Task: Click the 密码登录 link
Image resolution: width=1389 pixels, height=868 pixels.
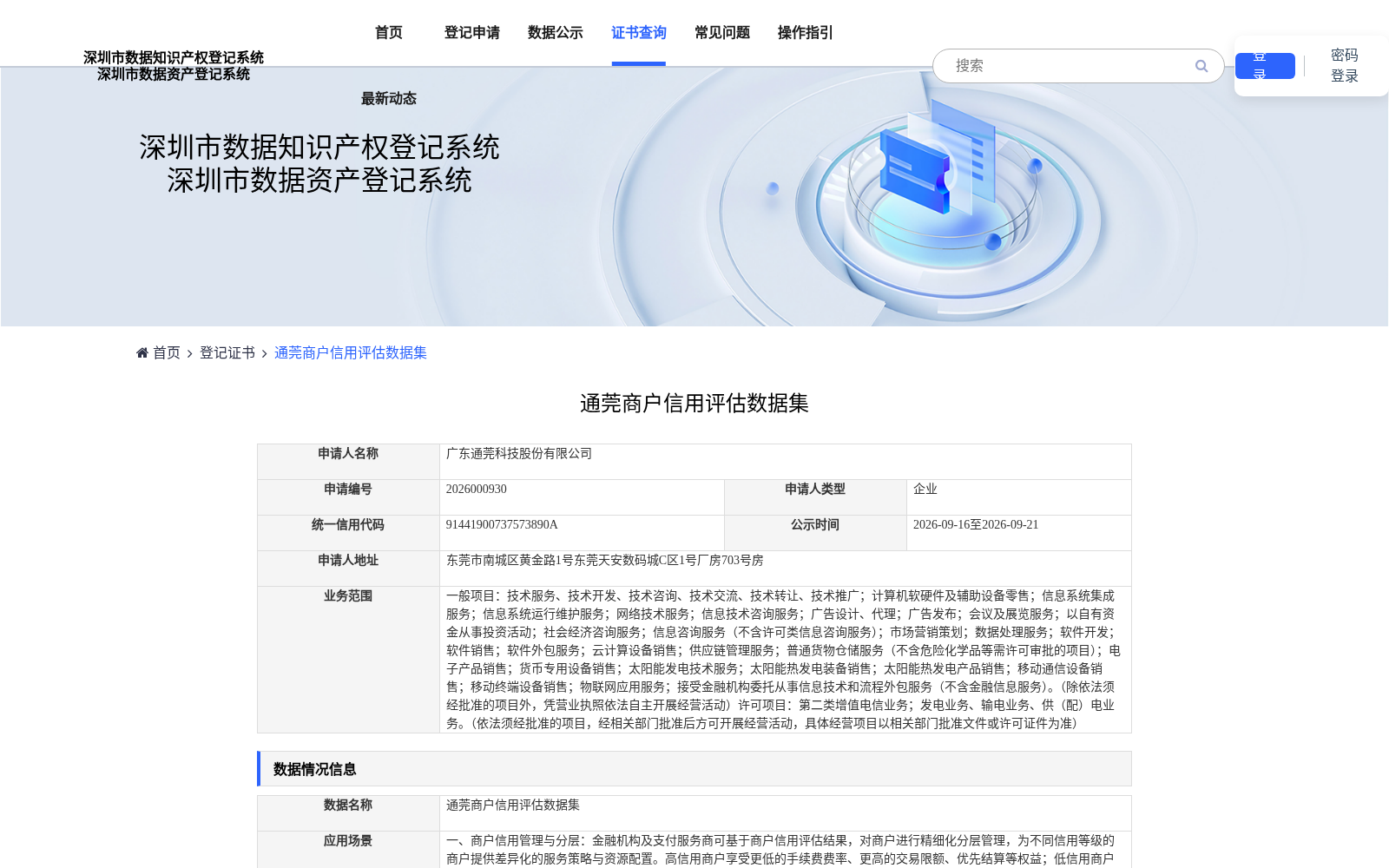Action: point(1344,66)
